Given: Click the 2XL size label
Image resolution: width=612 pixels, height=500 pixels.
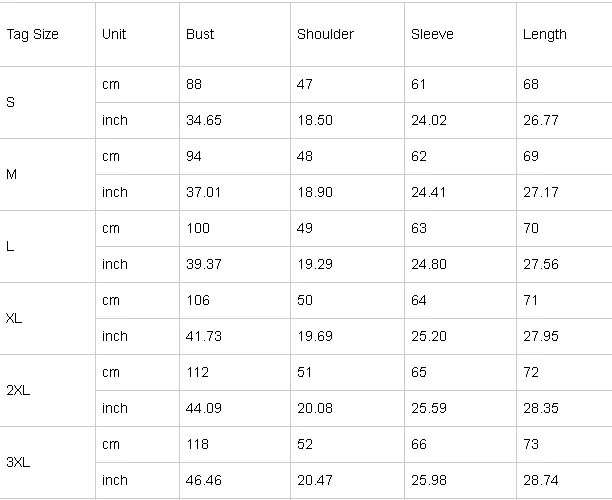Looking at the screenshot, I should (x=18, y=390).
